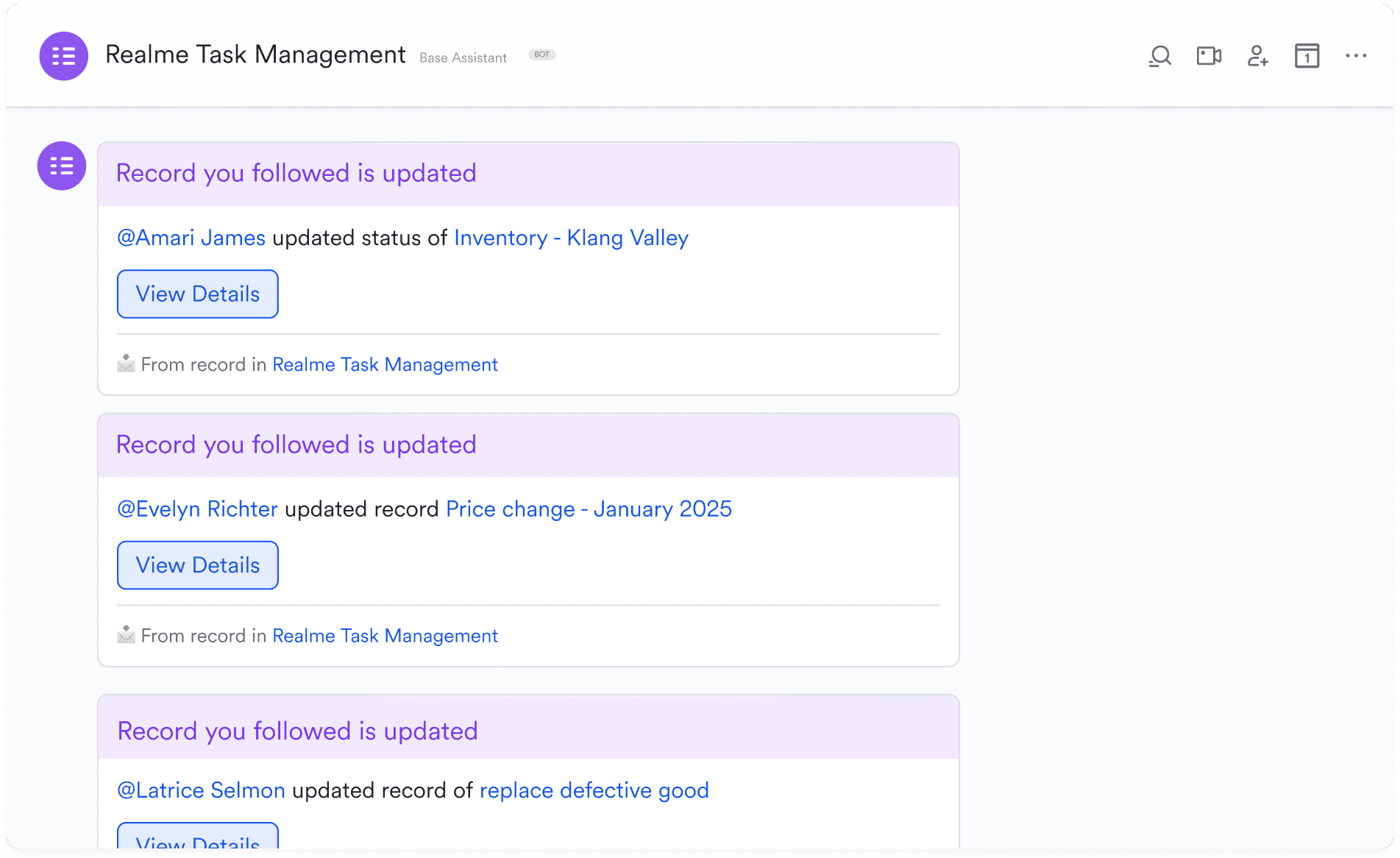1400x858 pixels.
Task: Open the calendar icon in the header
Action: [1307, 56]
